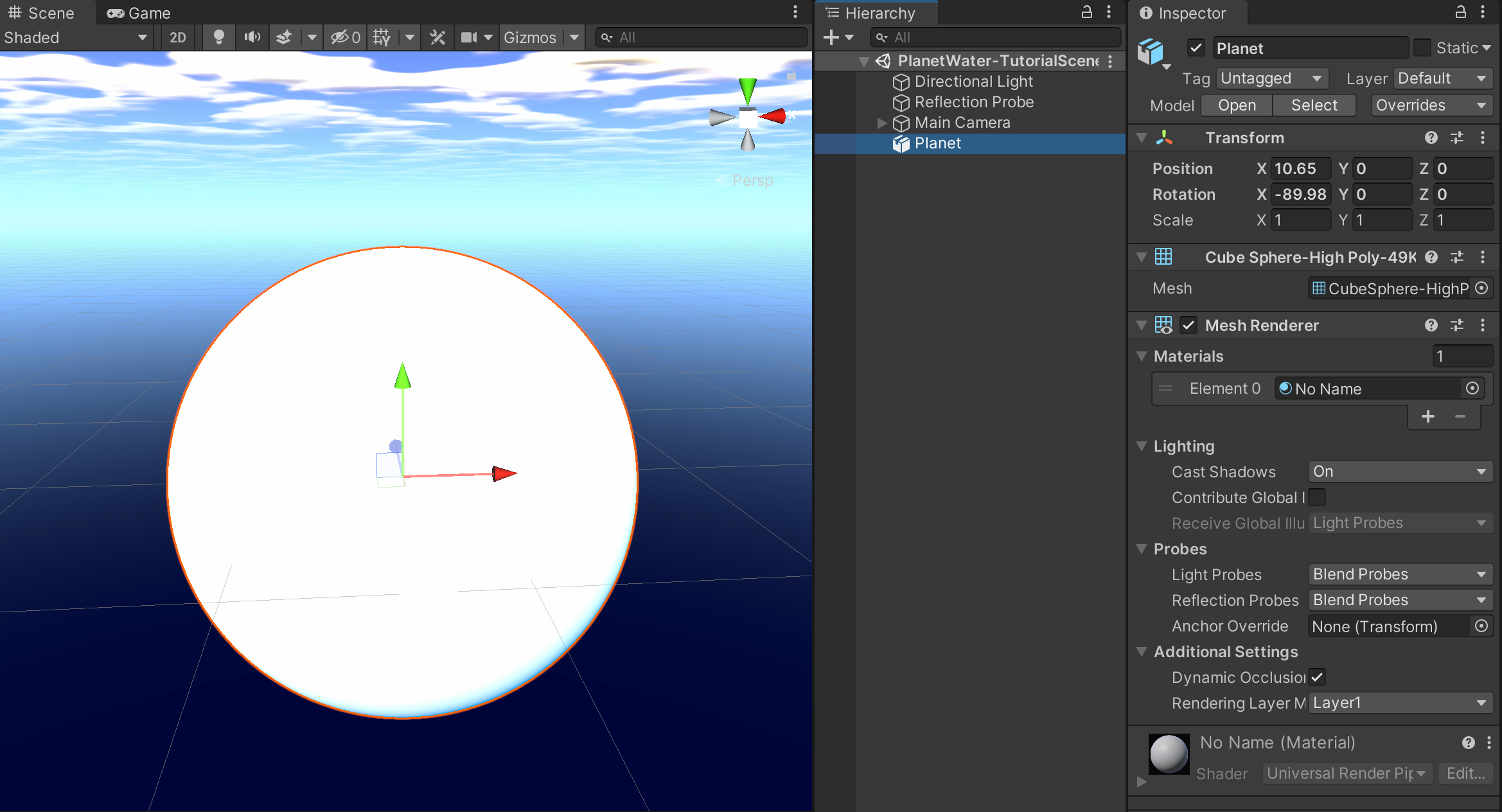Select Directional Light in Hierarchy
Viewport: 1502px width, 812px height.
tap(973, 82)
